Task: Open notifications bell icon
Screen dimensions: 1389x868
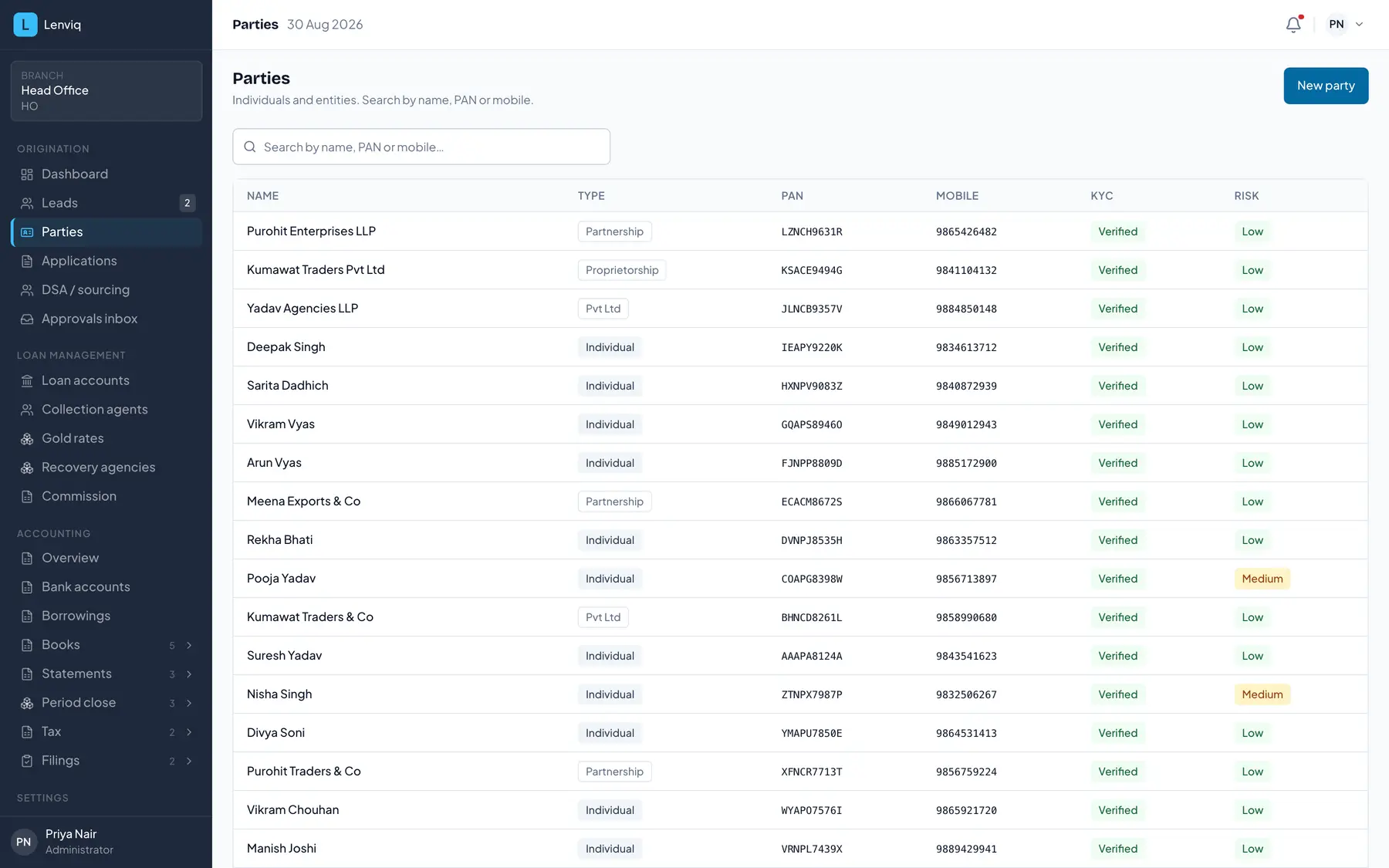Action: click(1293, 25)
